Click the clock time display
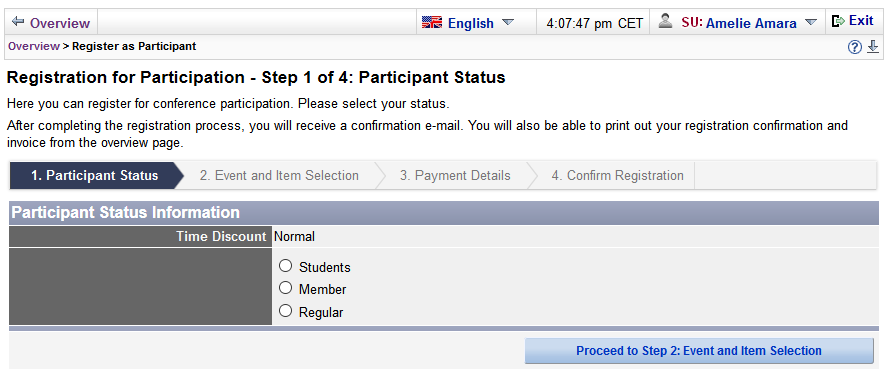 595,23
